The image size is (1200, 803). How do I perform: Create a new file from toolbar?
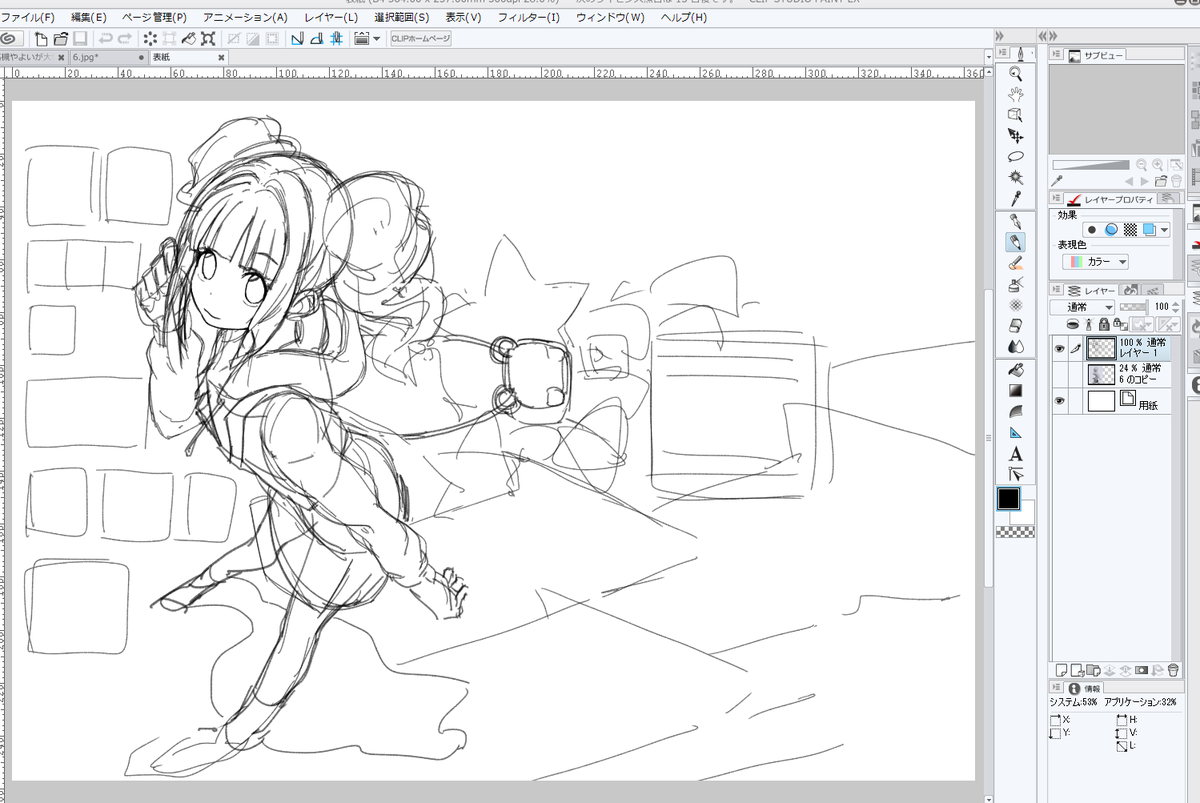pos(41,39)
